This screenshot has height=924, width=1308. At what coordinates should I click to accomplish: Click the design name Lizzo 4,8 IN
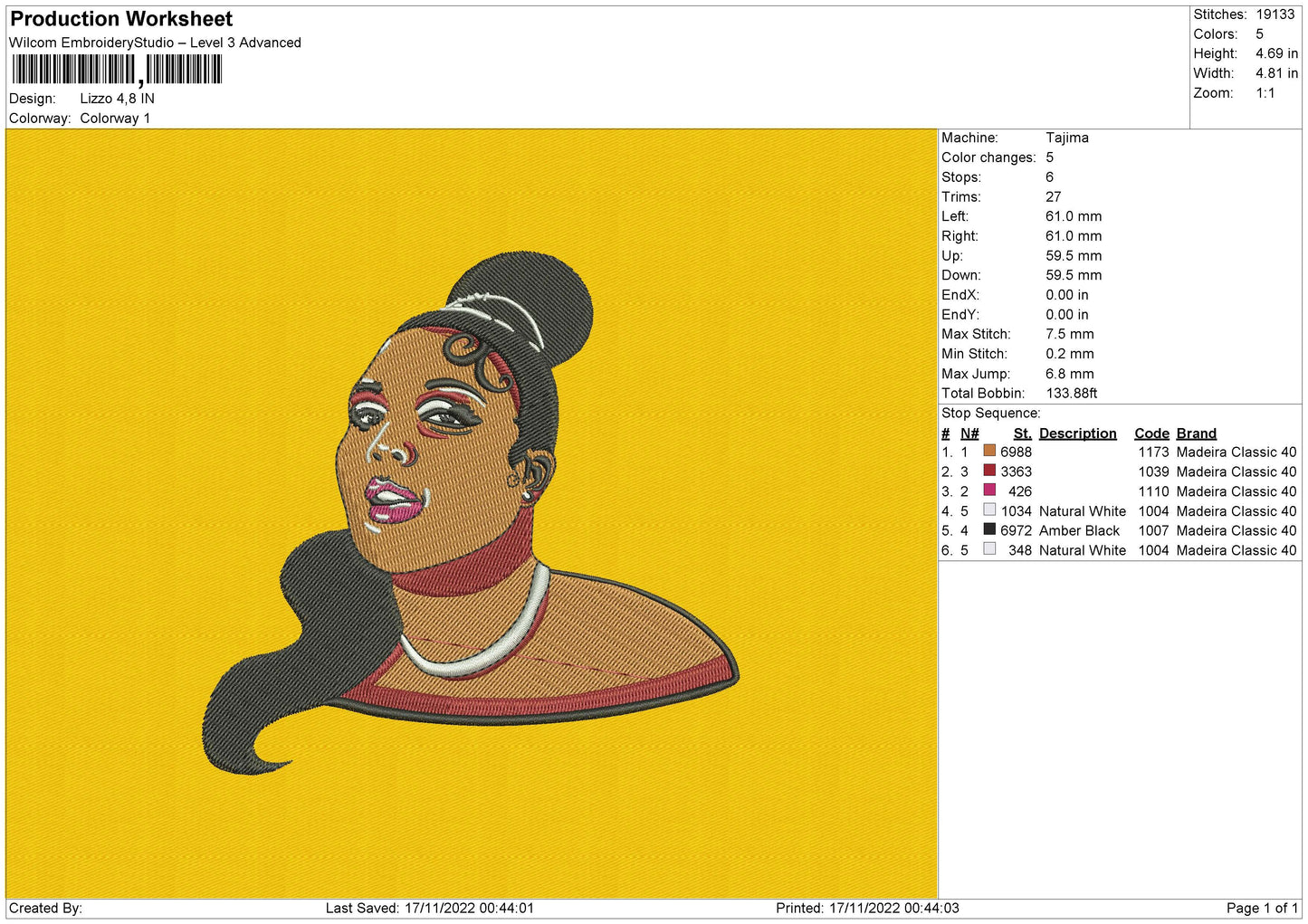click(x=117, y=99)
